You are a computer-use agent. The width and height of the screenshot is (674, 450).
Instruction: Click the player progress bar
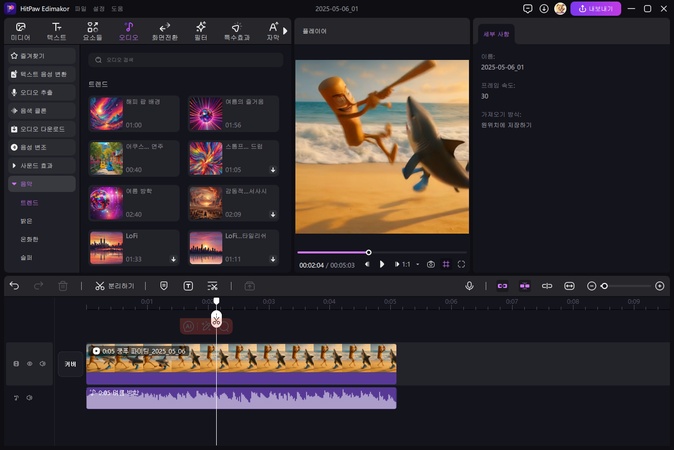coord(382,252)
